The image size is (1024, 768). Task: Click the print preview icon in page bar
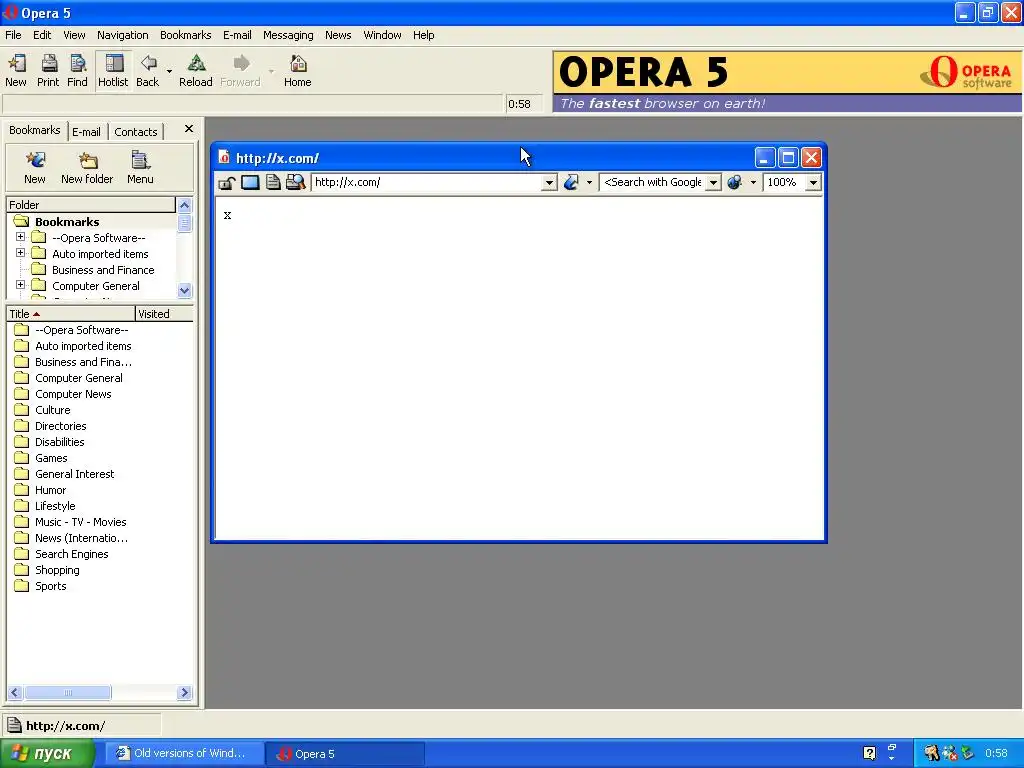(296, 183)
